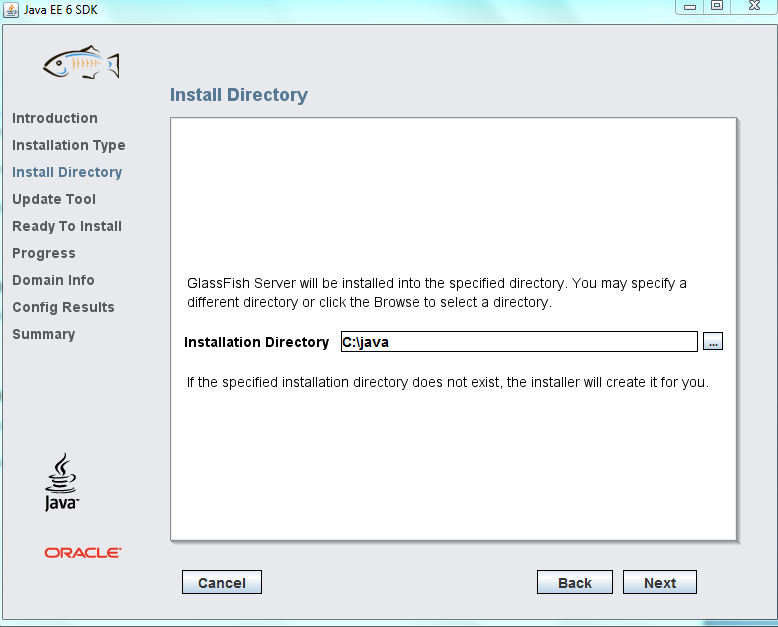Viewport: 778px width, 627px height.
Task: Click the Installation Directory text field
Action: [519, 342]
